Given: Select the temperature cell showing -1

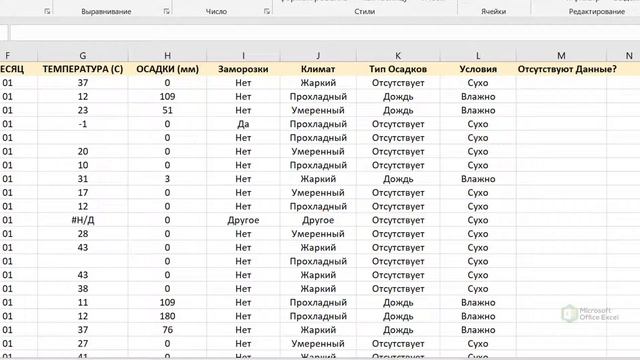Looking at the screenshot, I should (x=83, y=124).
